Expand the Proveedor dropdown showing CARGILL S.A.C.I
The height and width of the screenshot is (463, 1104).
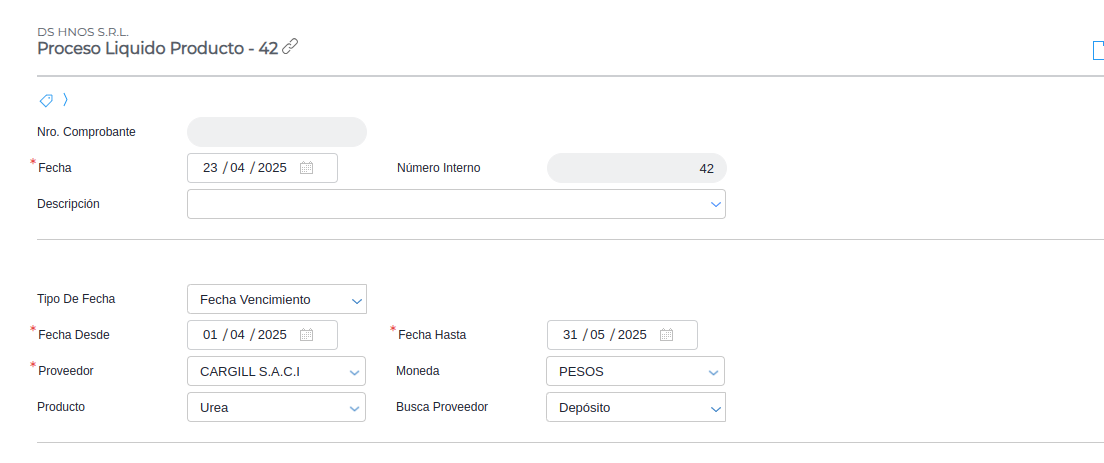(356, 372)
